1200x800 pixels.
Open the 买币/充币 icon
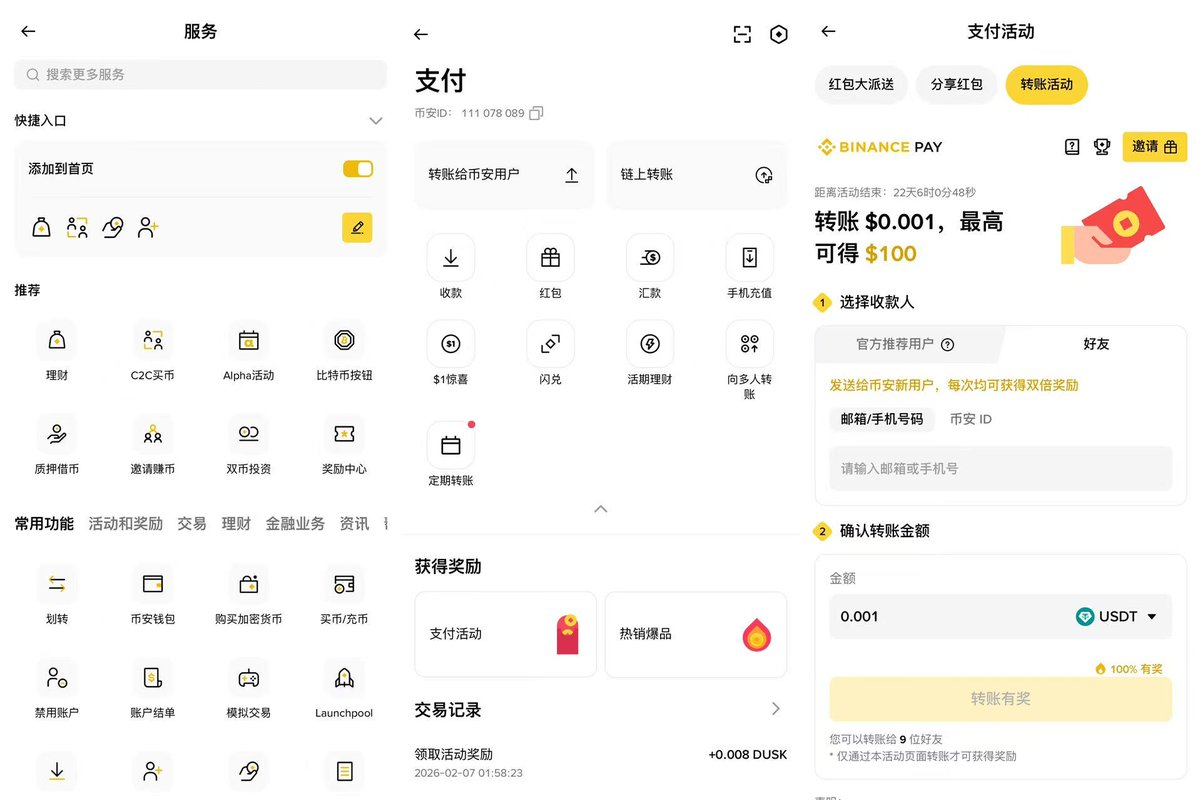pos(344,584)
